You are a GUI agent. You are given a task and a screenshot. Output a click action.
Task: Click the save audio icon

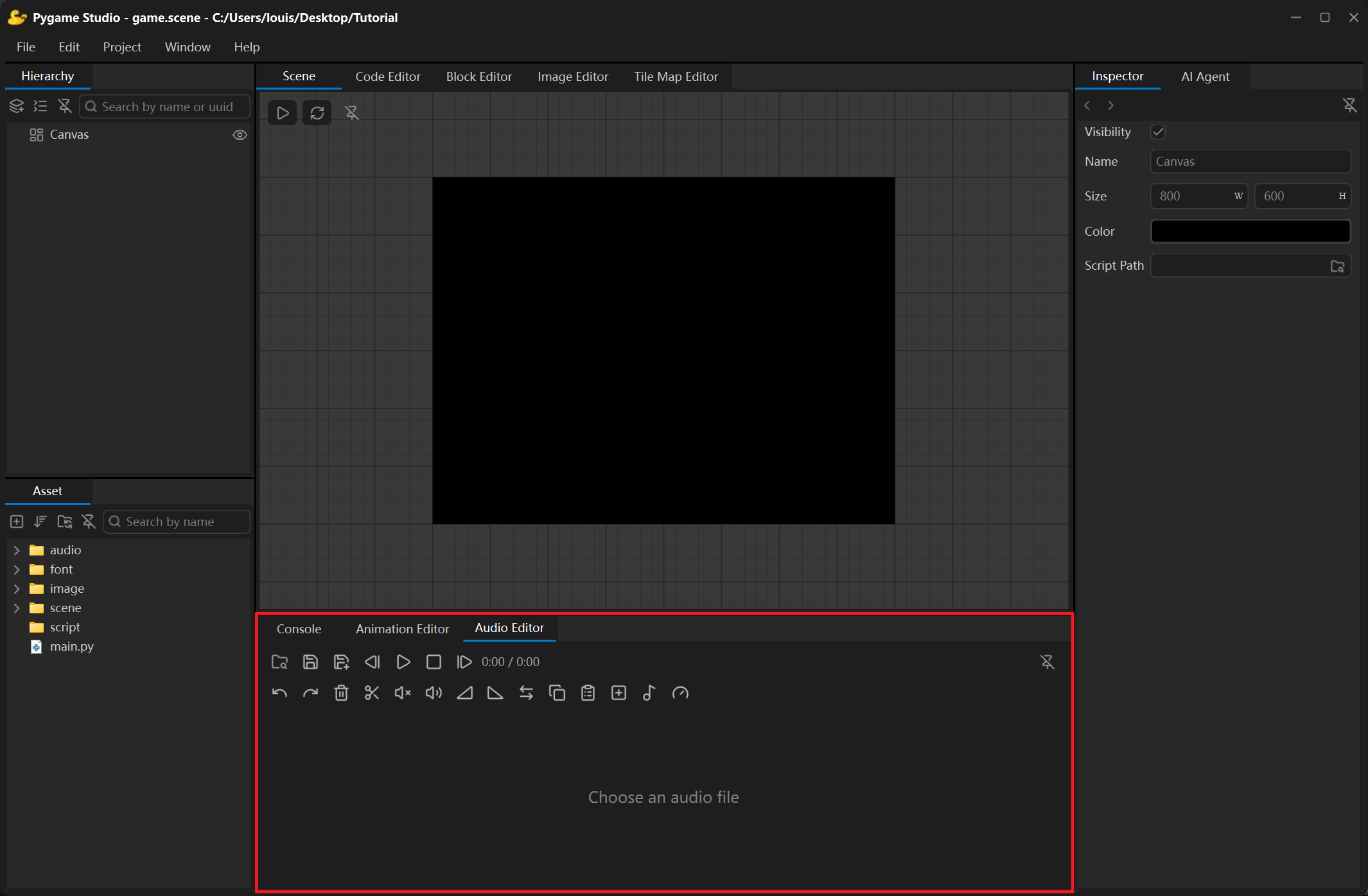[310, 662]
